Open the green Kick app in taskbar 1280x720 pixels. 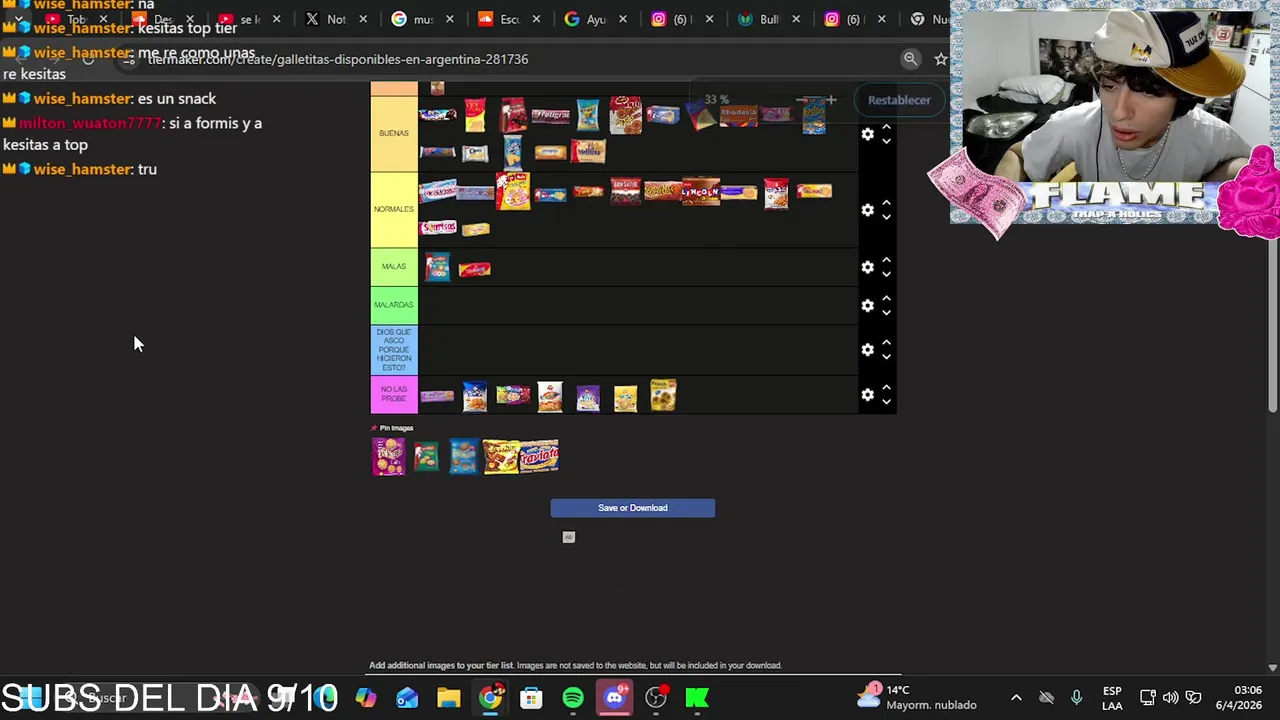(697, 697)
